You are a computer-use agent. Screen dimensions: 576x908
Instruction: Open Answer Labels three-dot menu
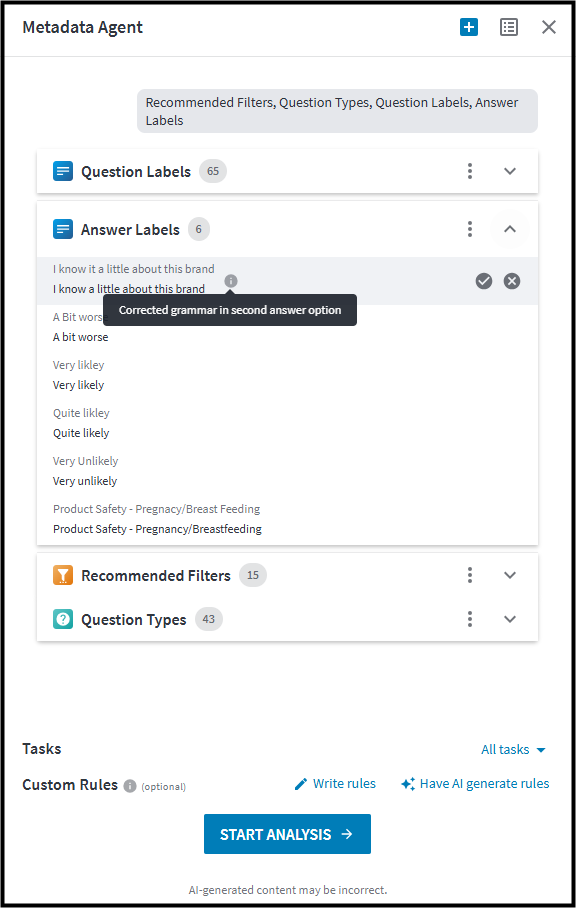tap(470, 229)
